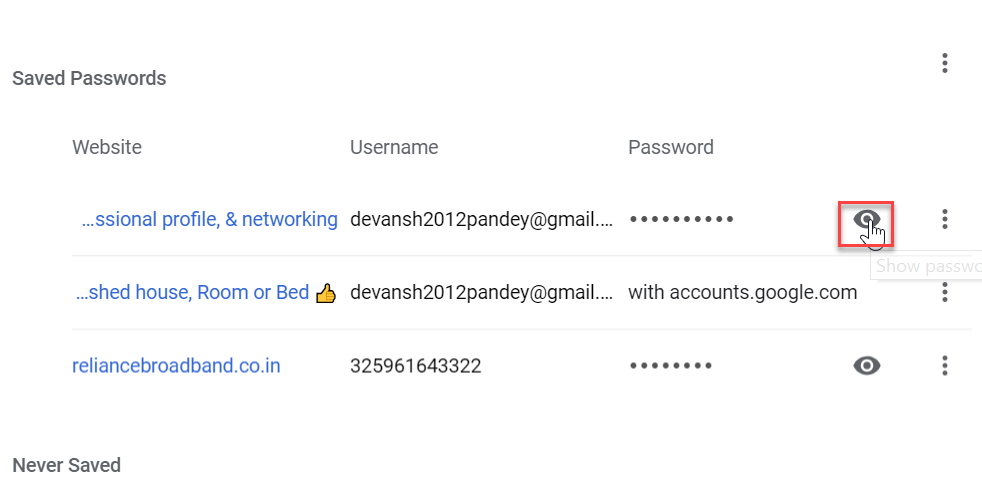Open the professional profile & networking link

(x=209, y=219)
